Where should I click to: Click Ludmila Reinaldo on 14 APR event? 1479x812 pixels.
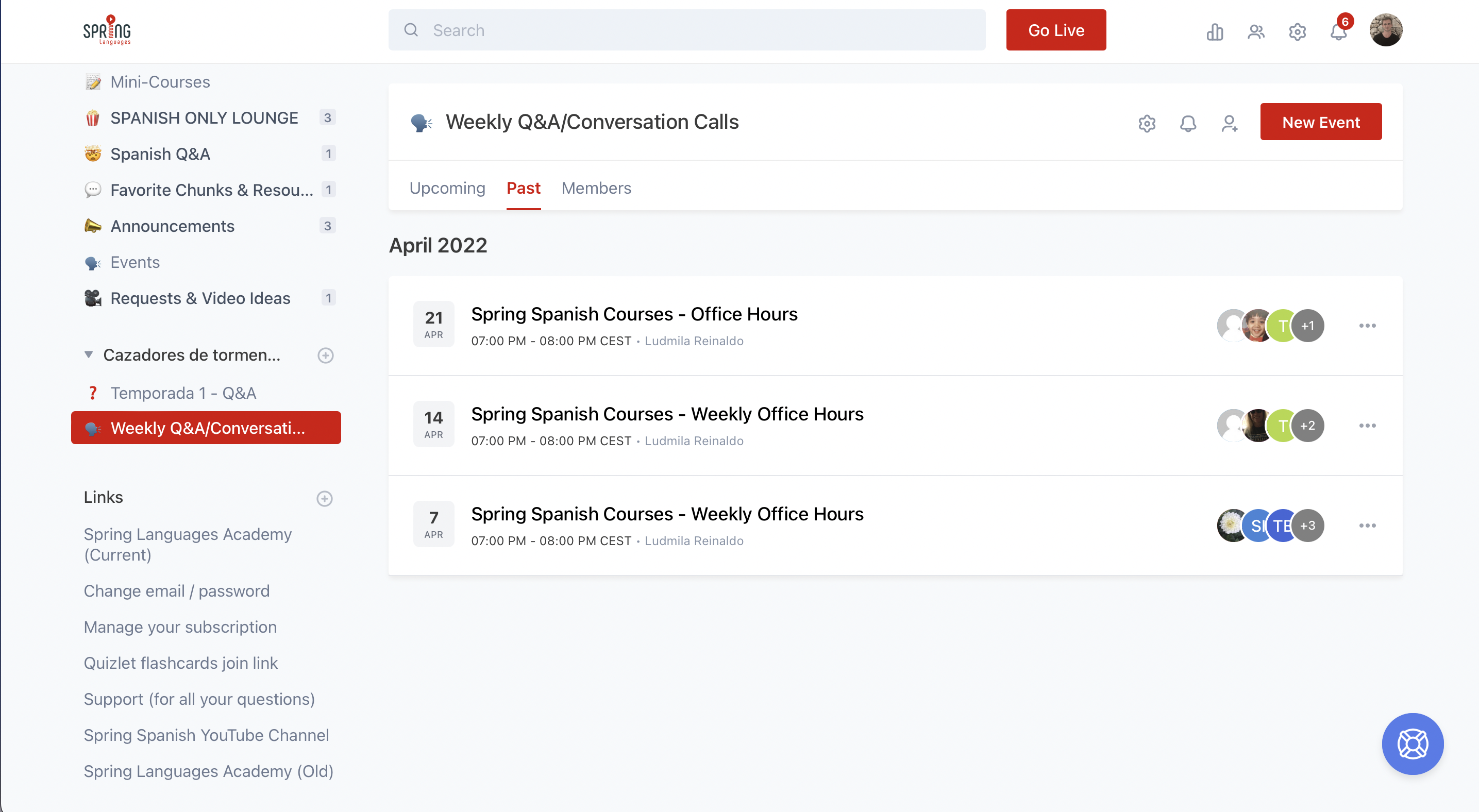click(694, 441)
